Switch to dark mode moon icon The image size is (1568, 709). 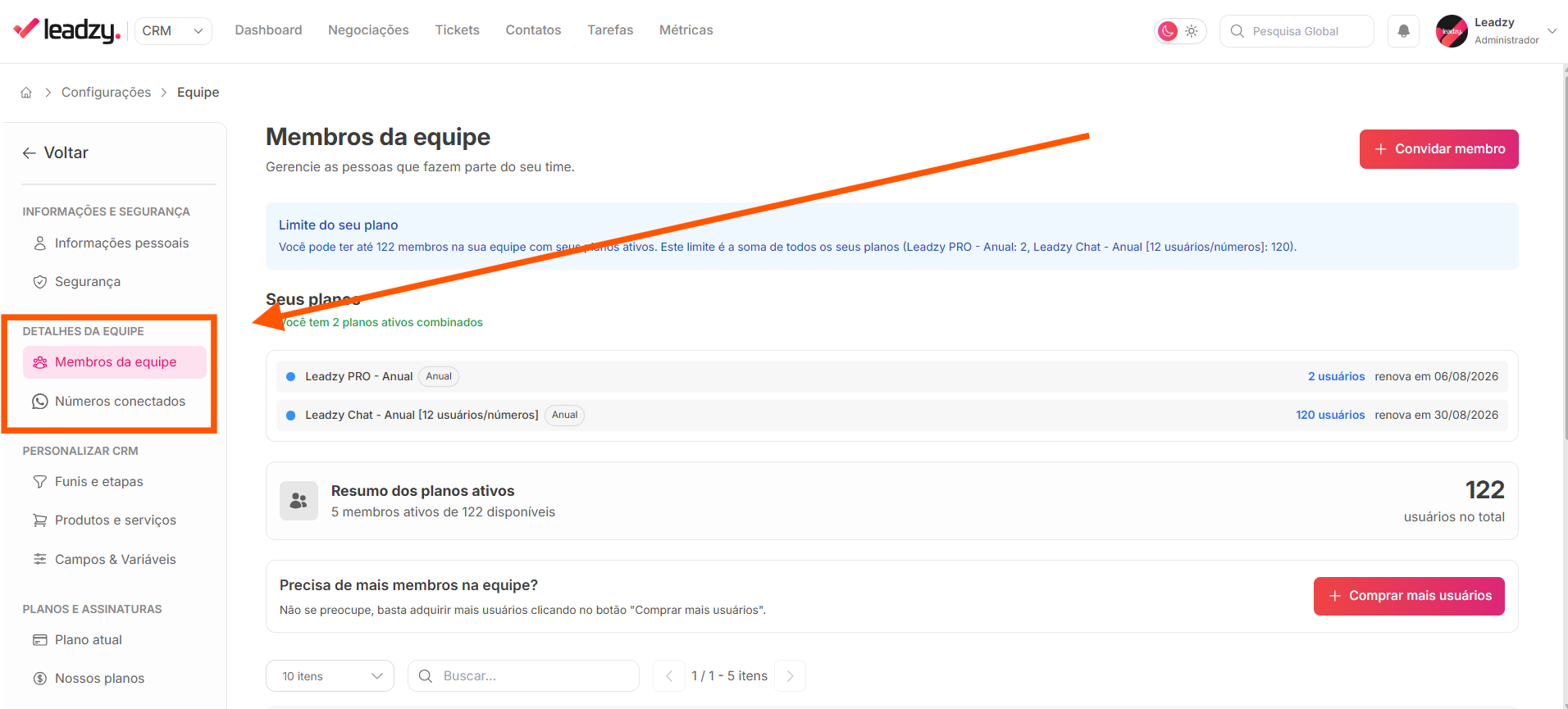[1168, 31]
